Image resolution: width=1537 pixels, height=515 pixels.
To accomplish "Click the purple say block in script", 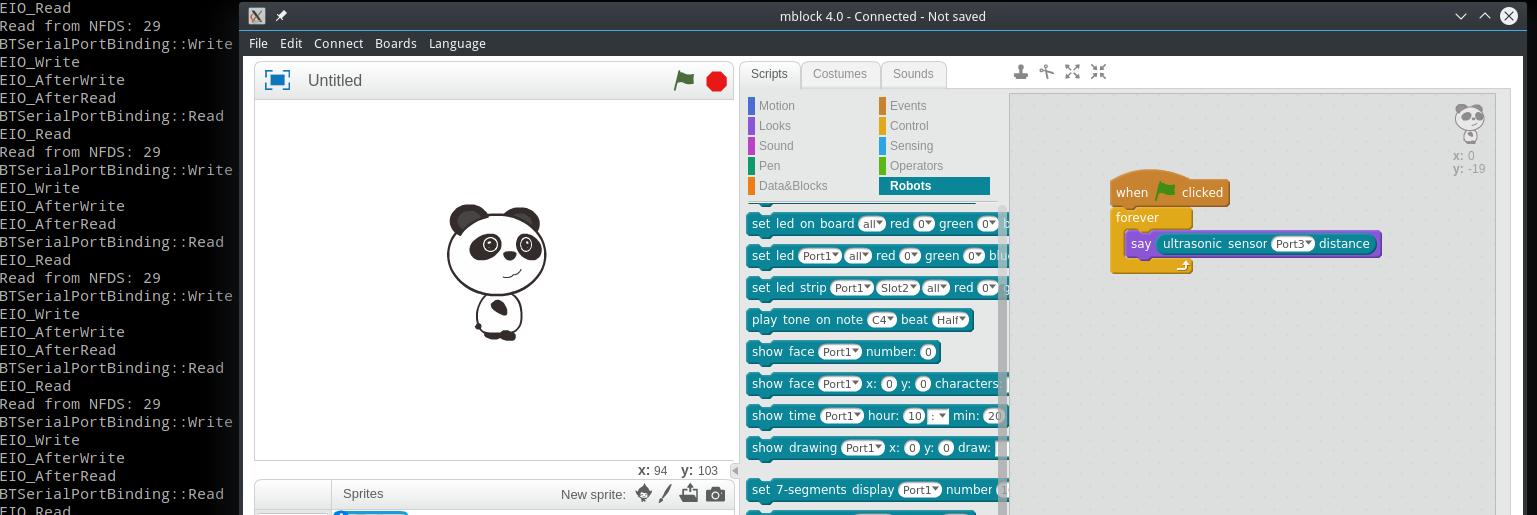I will (x=1139, y=244).
